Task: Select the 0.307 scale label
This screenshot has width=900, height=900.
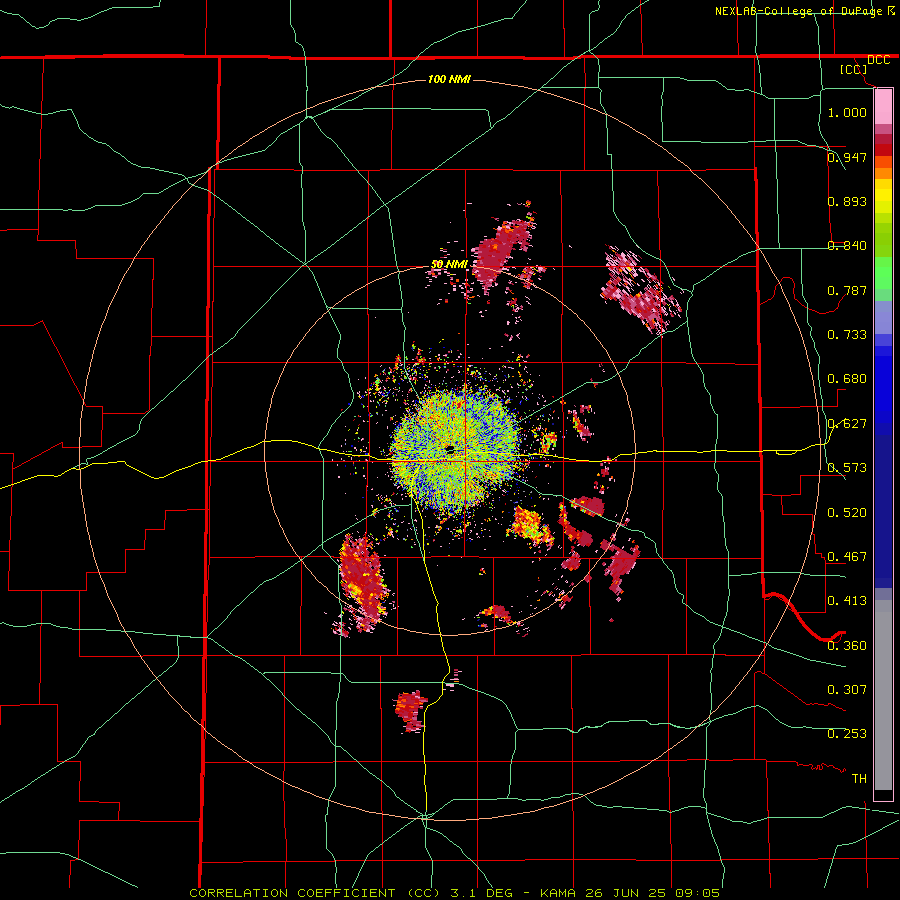Action: [847, 689]
